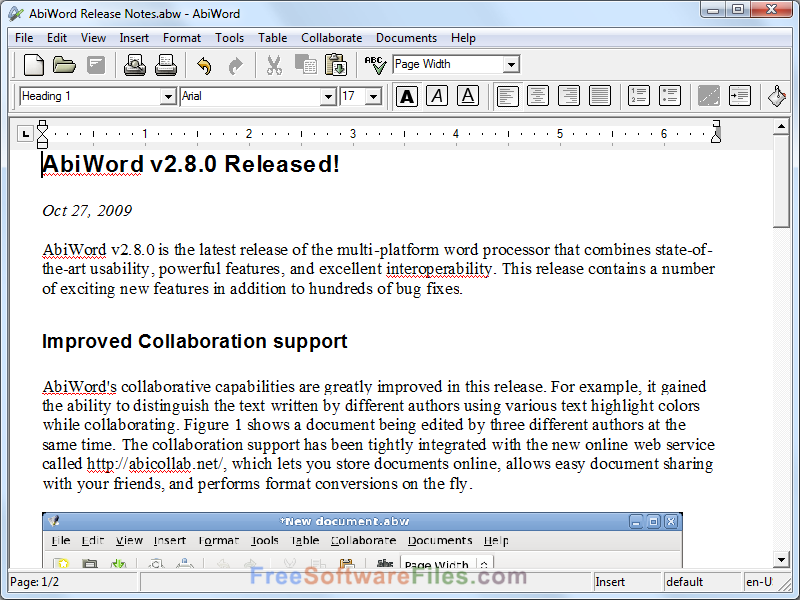The image size is (800, 600).
Task: Redo the last undone edit
Action: tap(235, 65)
